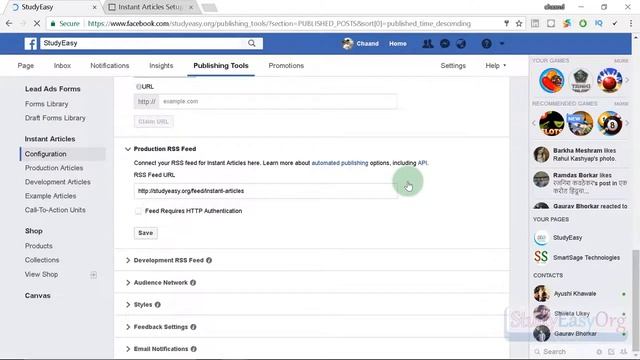Click the checkmark extension icon

point(615,24)
